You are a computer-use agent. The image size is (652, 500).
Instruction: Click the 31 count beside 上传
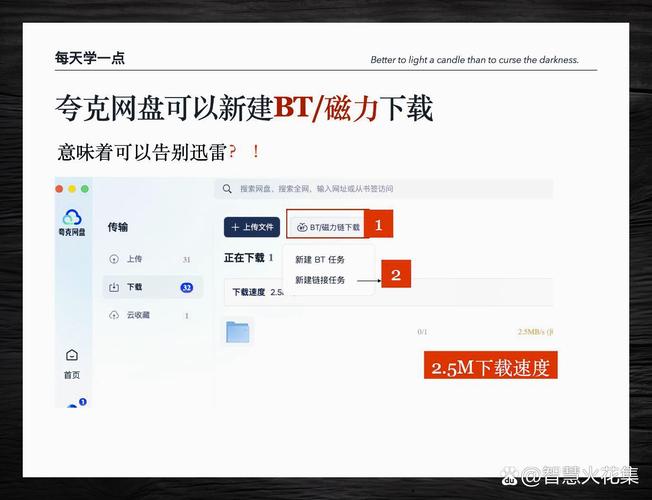click(186, 260)
